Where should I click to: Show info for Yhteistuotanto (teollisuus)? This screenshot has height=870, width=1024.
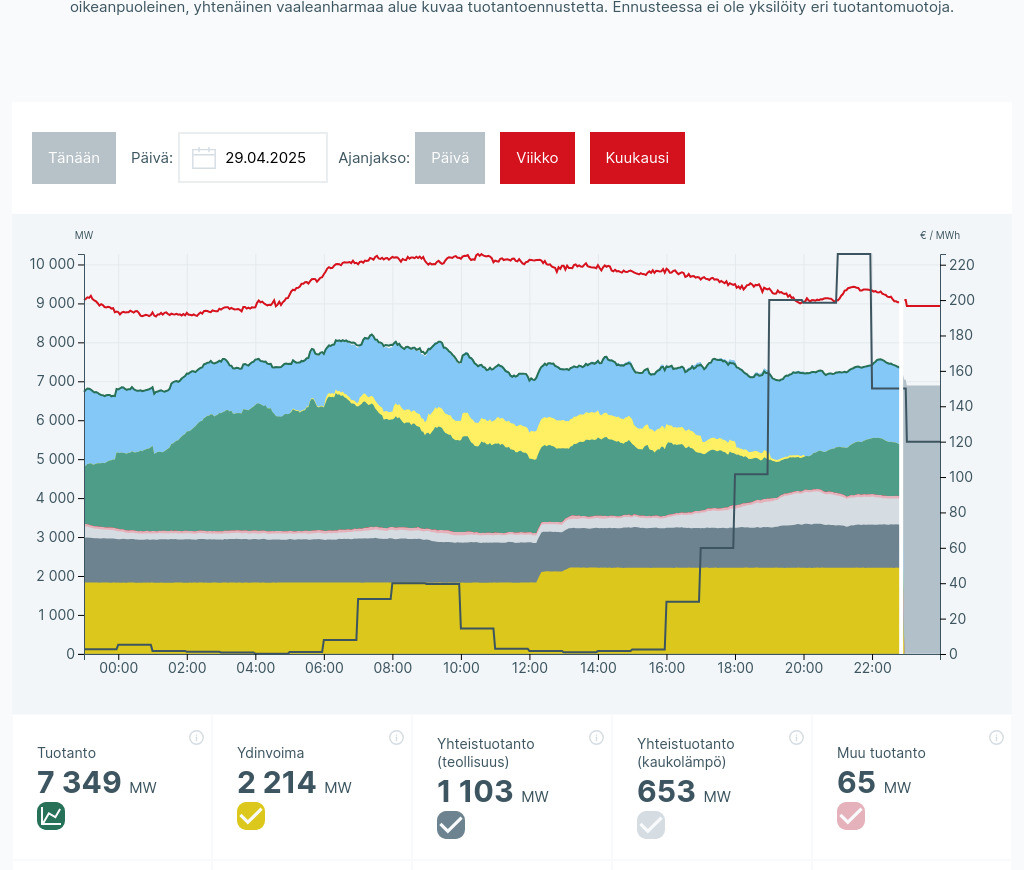click(x=596, y=738)
